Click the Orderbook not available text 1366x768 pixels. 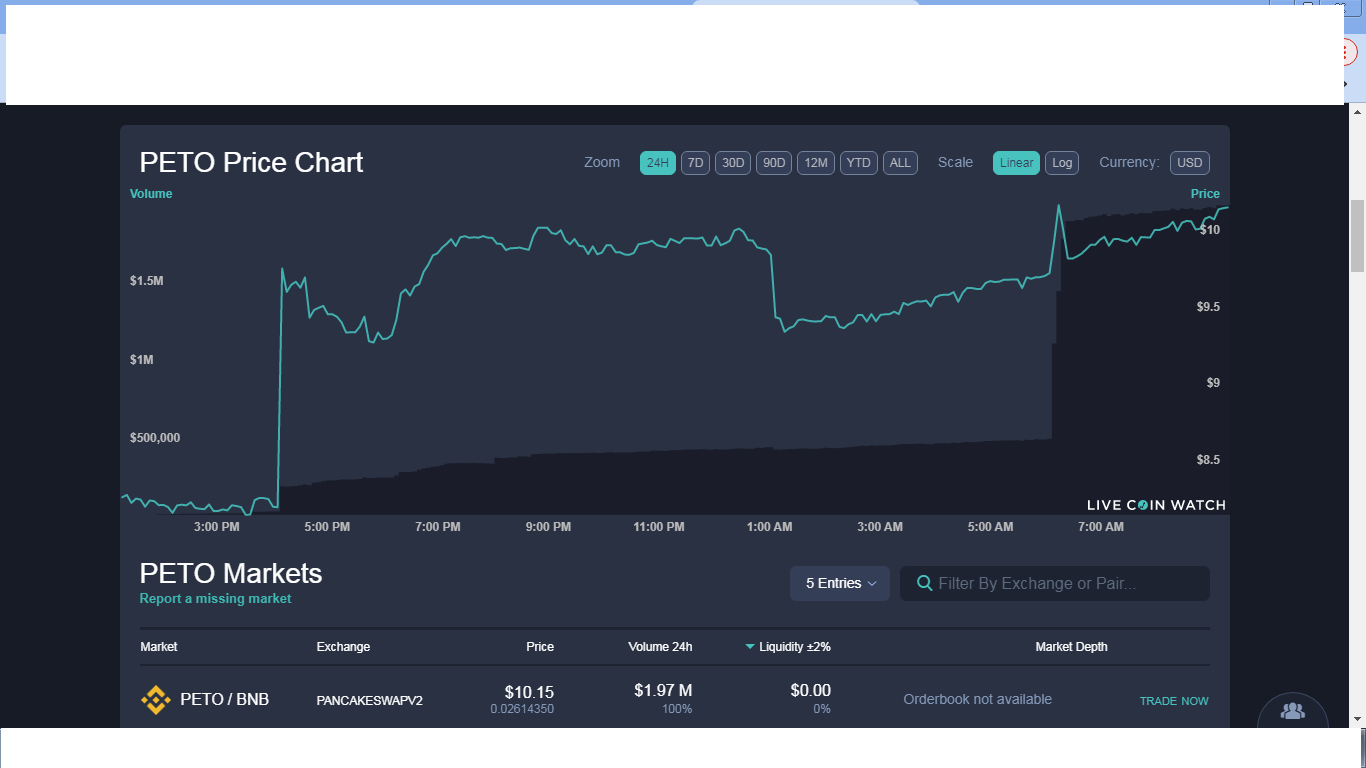click(978, 700)
